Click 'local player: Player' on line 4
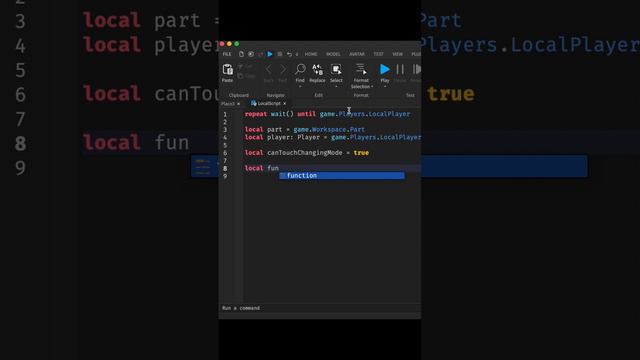The image size is (640, 360). [x=282, y=137]
